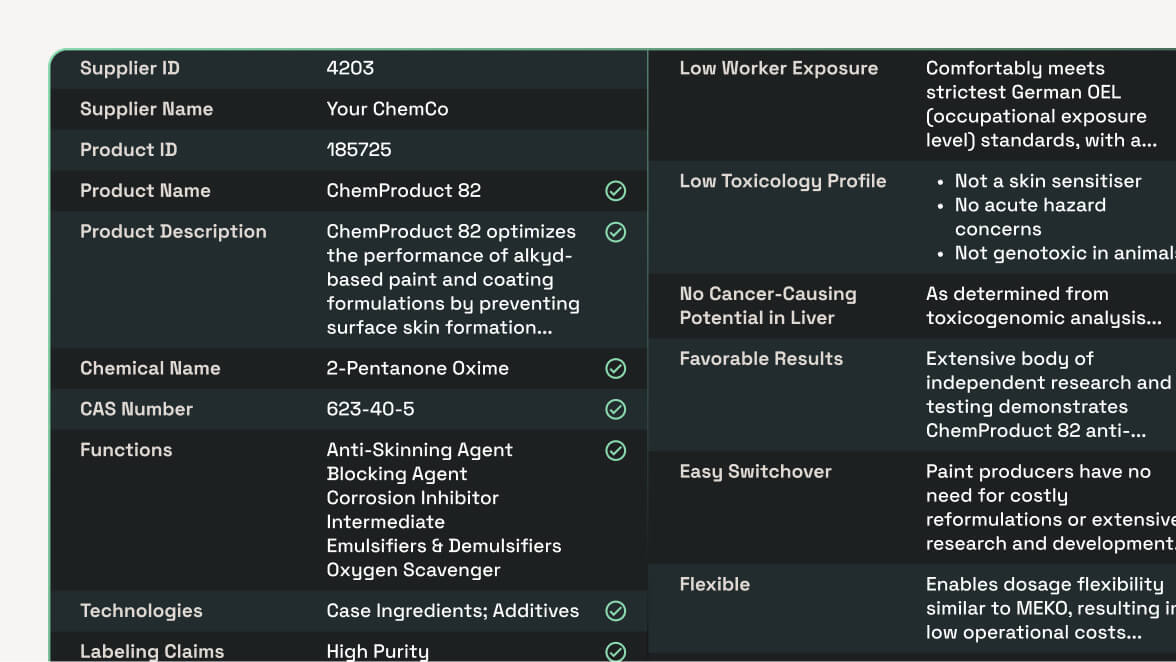Select the Anti-Skinning Agent function
1176x662 pixels.
pyautogui.click(x=419, y=450)
